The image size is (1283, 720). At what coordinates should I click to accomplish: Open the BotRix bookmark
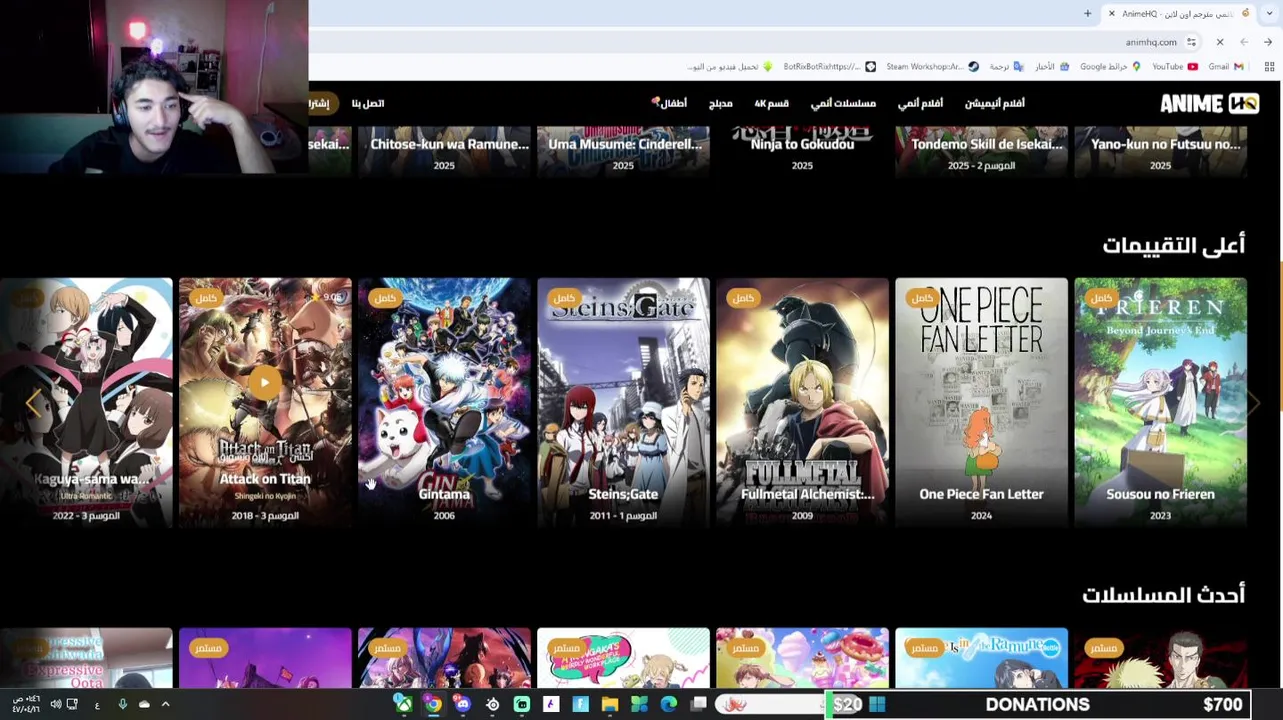pos(829,67)
